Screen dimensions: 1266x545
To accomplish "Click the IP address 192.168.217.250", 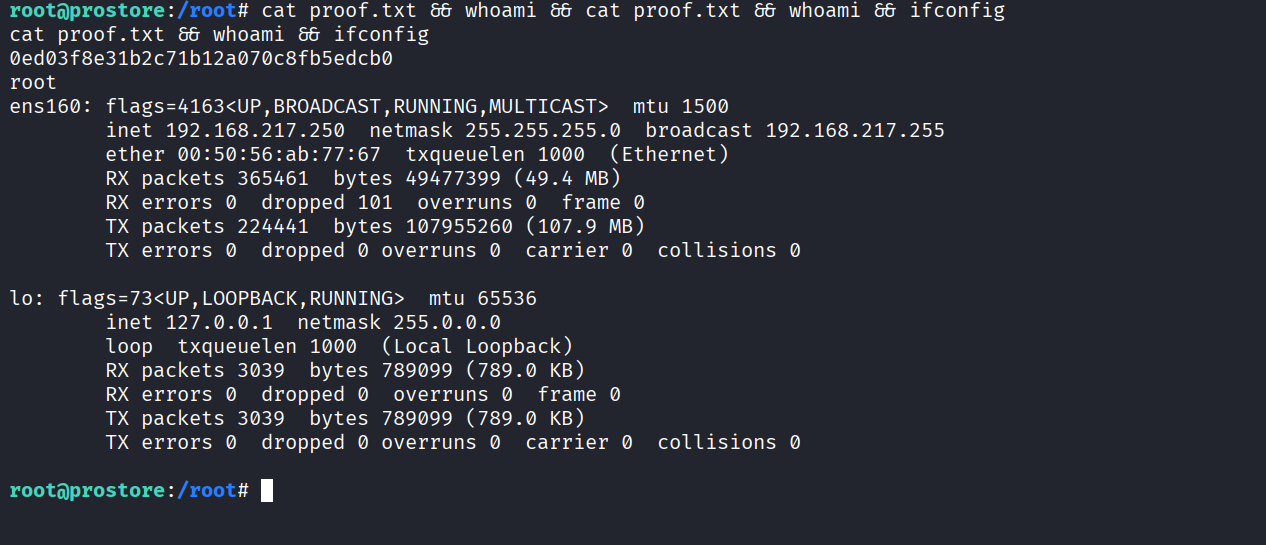I will point(255,130).
